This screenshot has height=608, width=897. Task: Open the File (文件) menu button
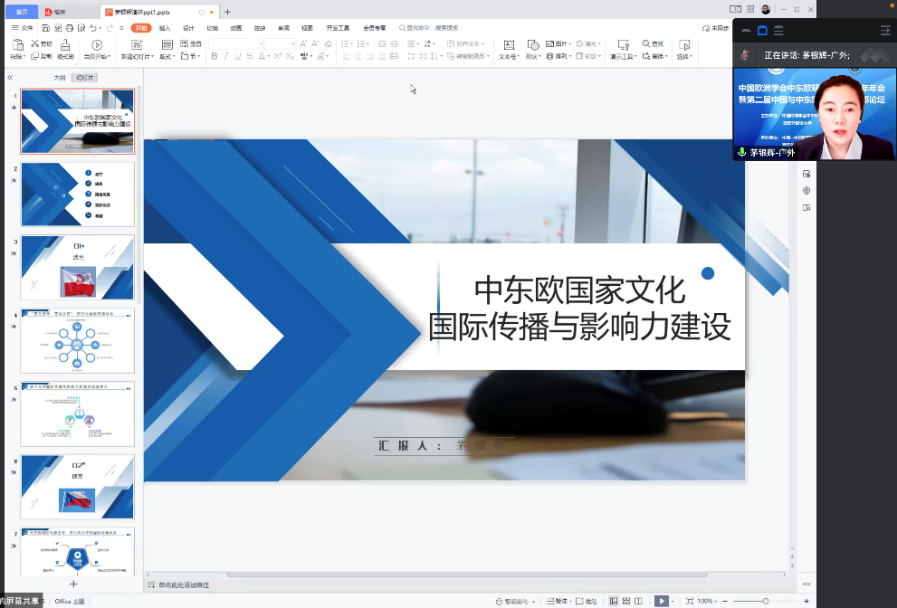tap(23, 28)
